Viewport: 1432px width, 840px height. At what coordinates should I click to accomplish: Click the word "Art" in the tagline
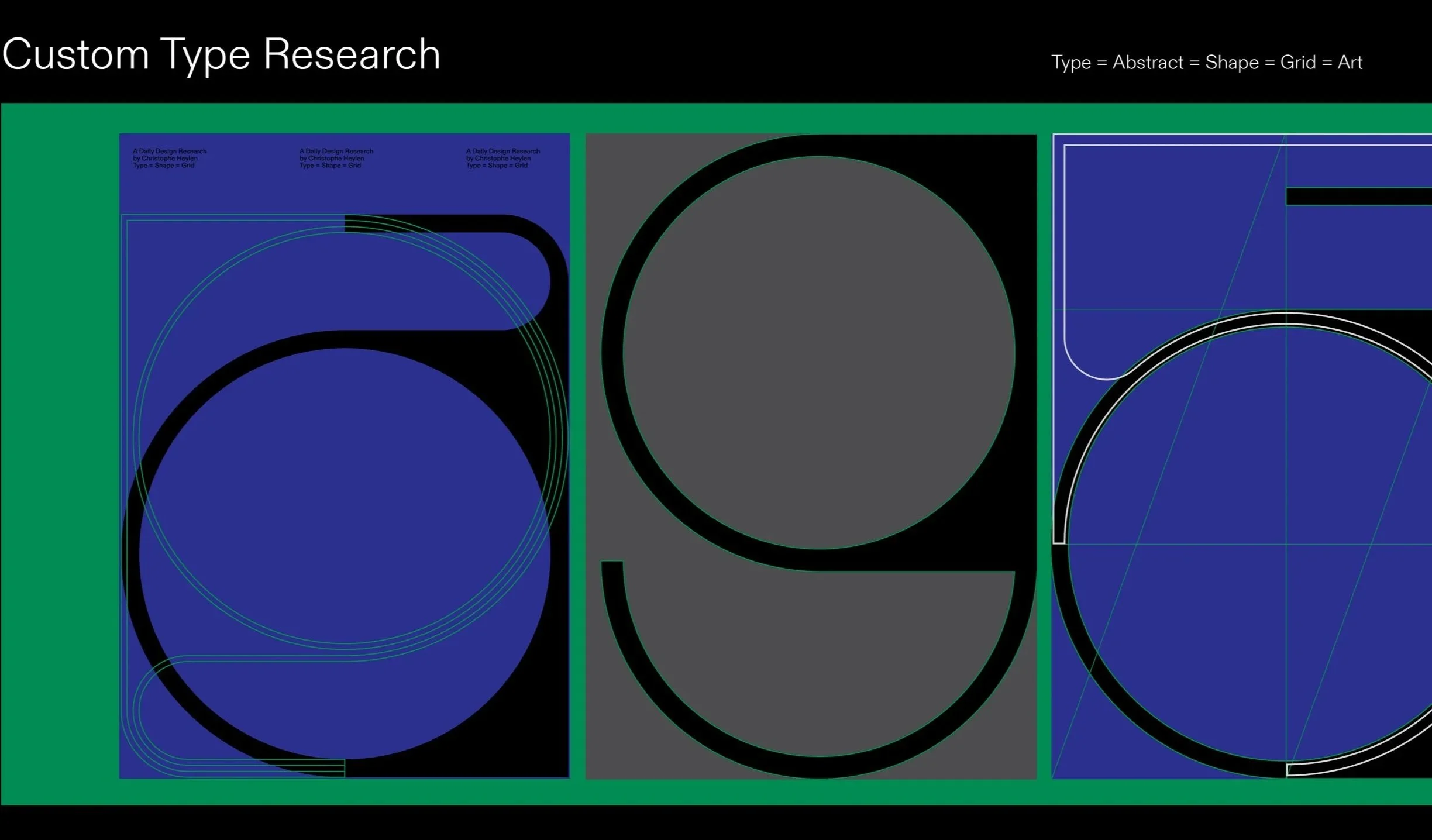tap(1350, 62)
